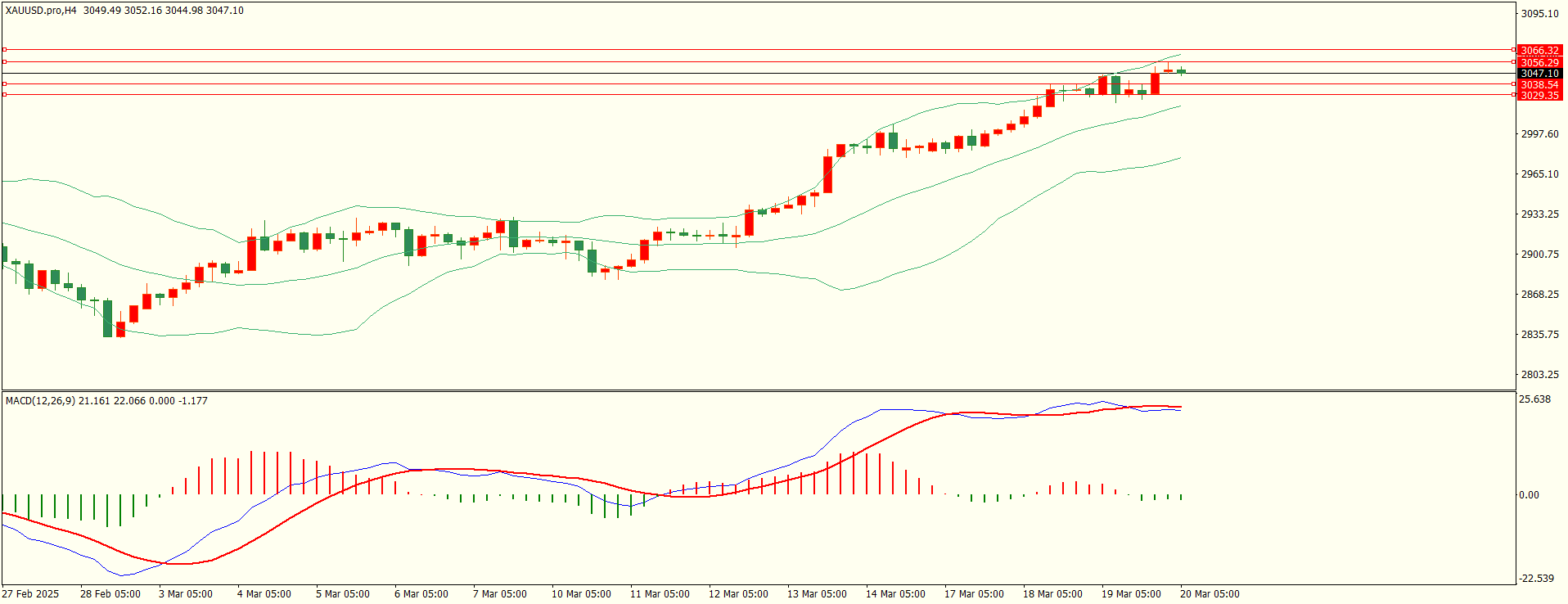Click the 18 Mar 05:00 time label

click(x=1052, y=594)
